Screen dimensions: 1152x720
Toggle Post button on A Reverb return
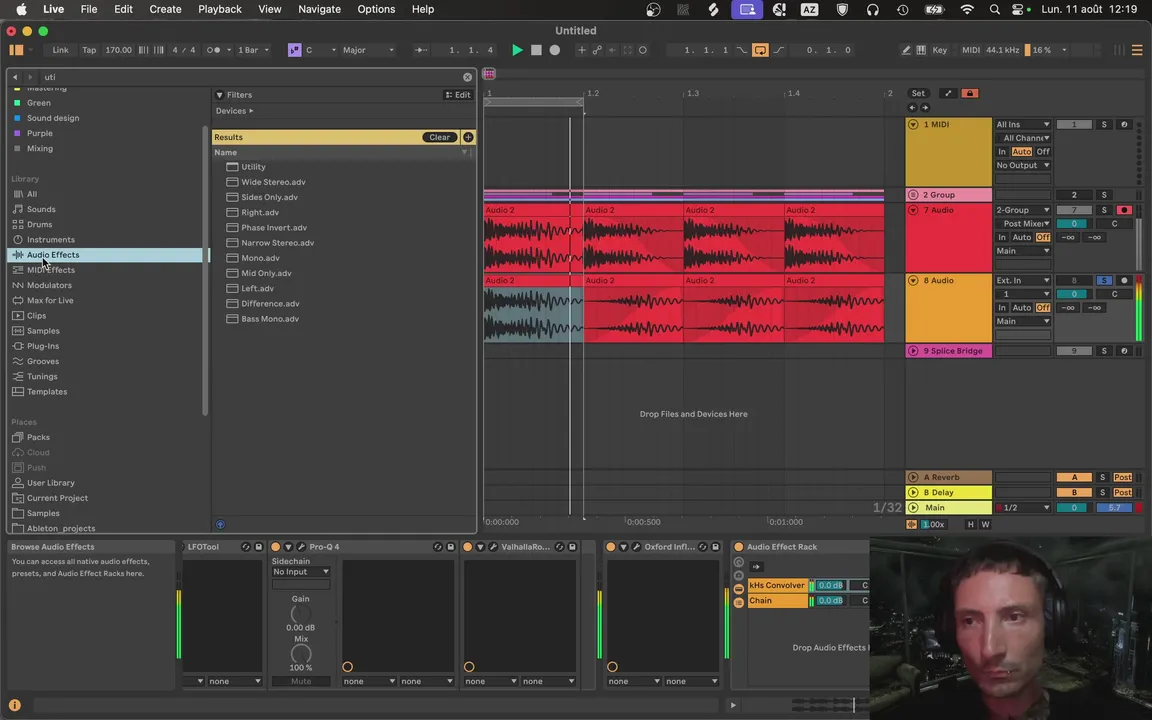[x=1123, y=478]
